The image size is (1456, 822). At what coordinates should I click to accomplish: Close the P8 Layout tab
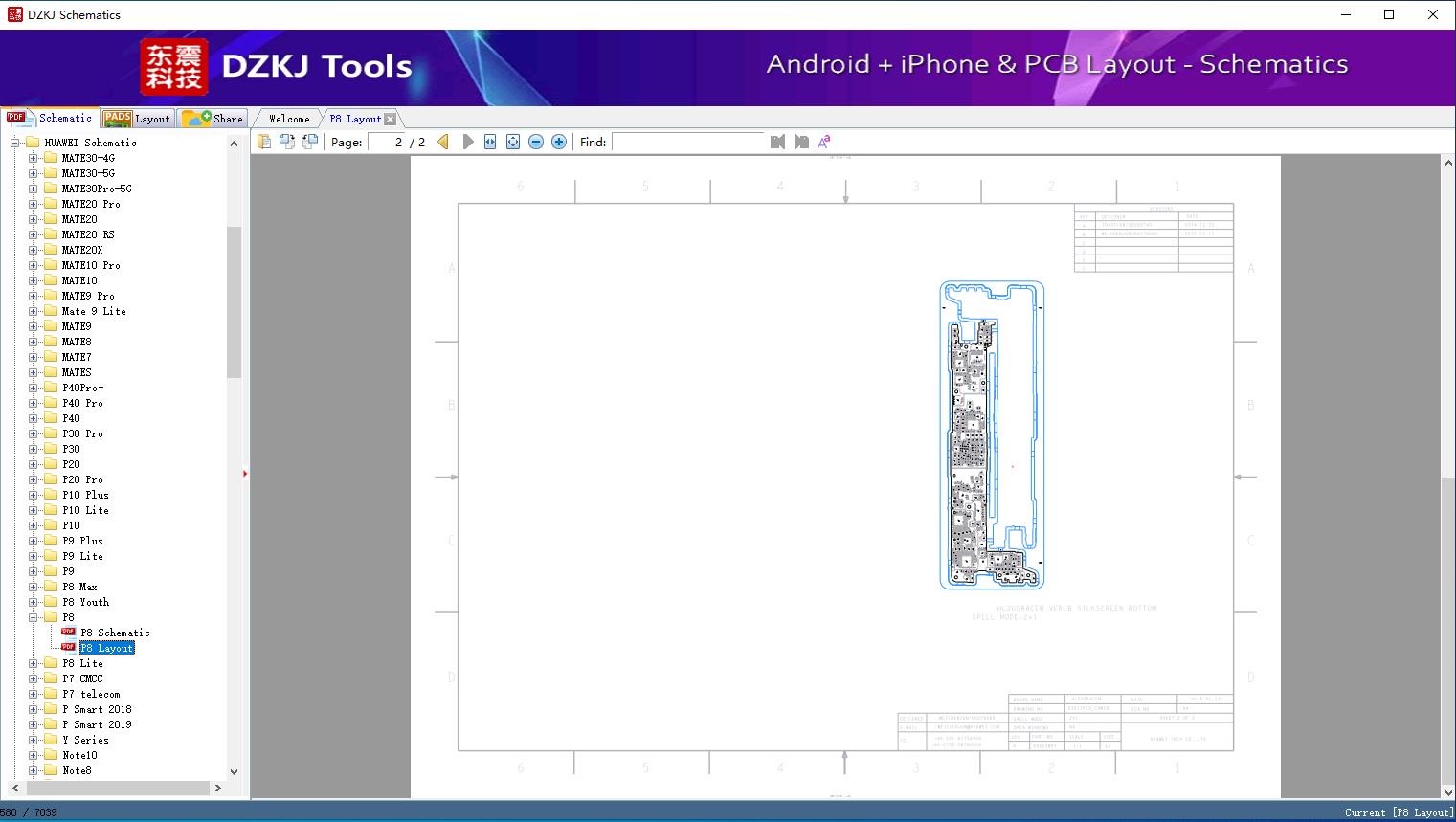(390, 119)
